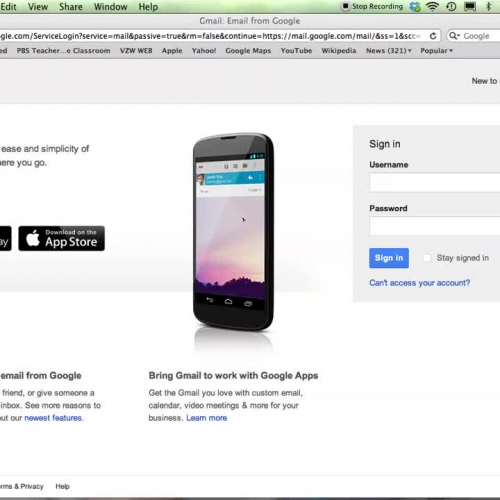Enable the Stay signed in checkbox
500x500 pixels.
427,258
